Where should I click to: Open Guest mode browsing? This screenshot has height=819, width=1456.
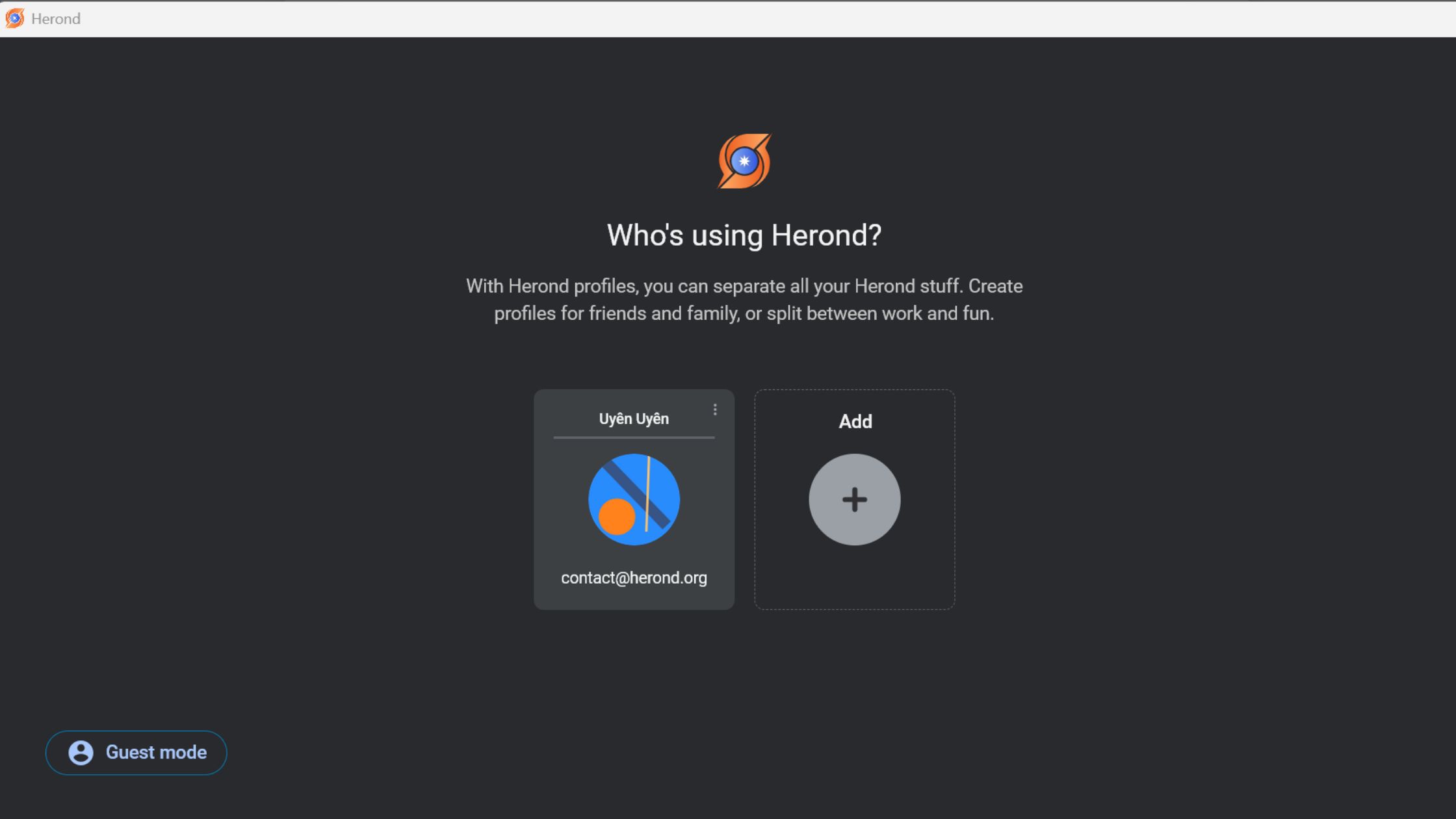(x=156, y=753)
